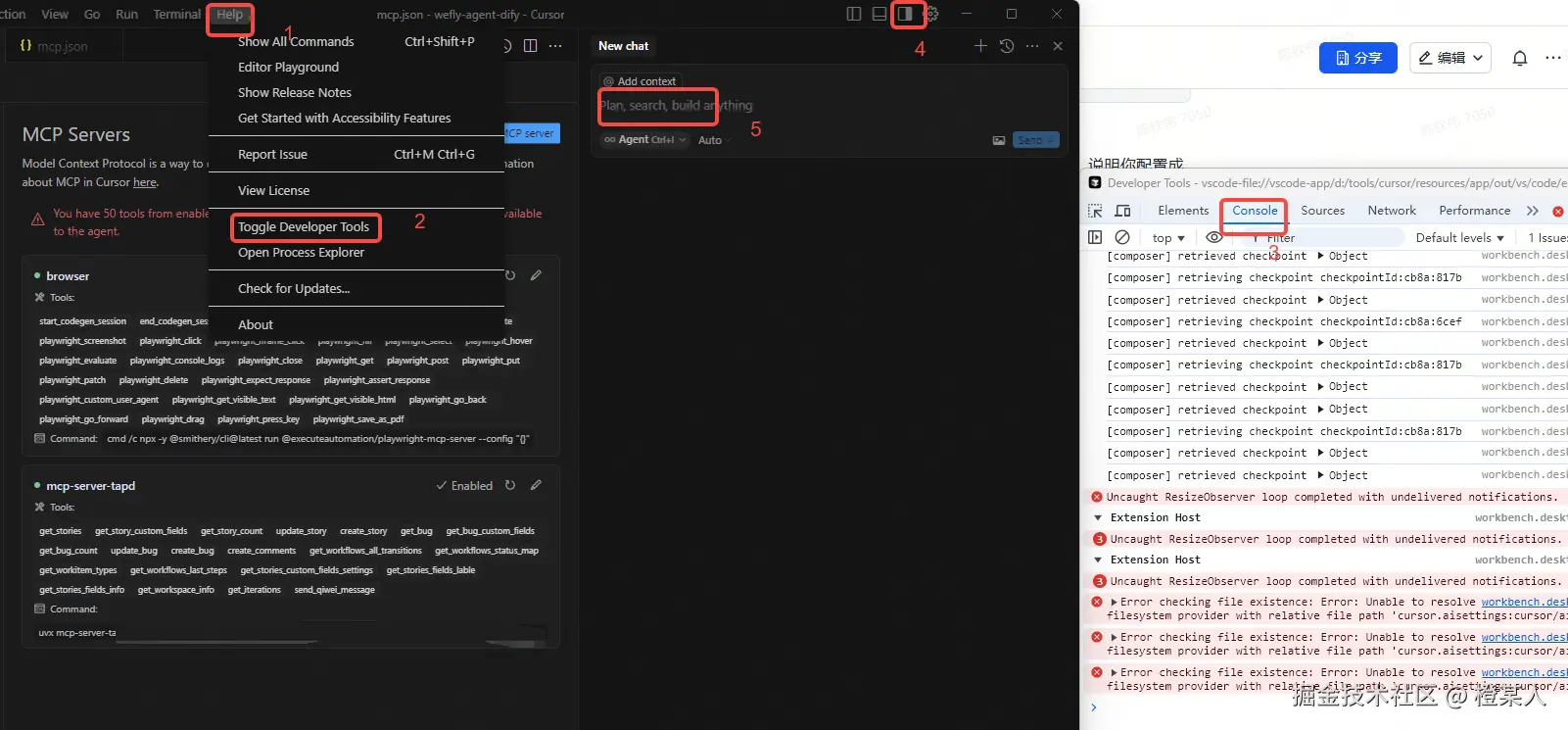Screen dimensions: 1568x730
Task: Click the console Filter field
Action: point(1325,237)
